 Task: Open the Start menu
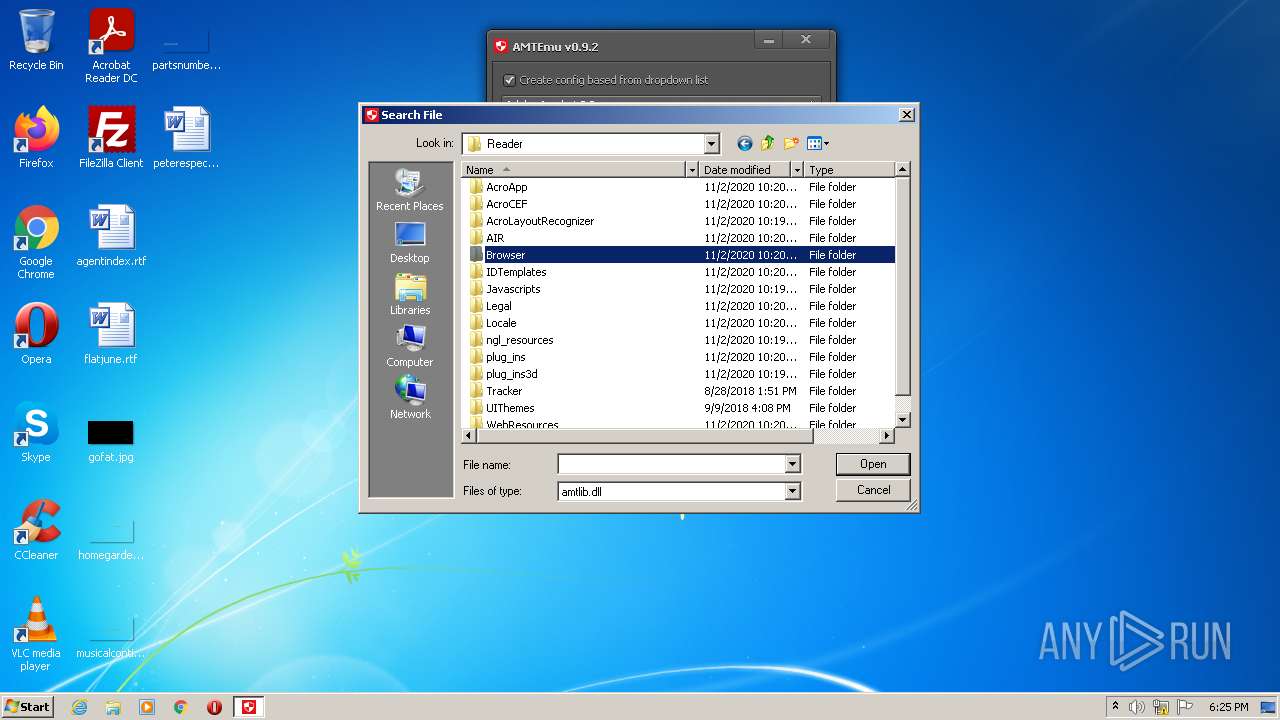click(27, 707)
